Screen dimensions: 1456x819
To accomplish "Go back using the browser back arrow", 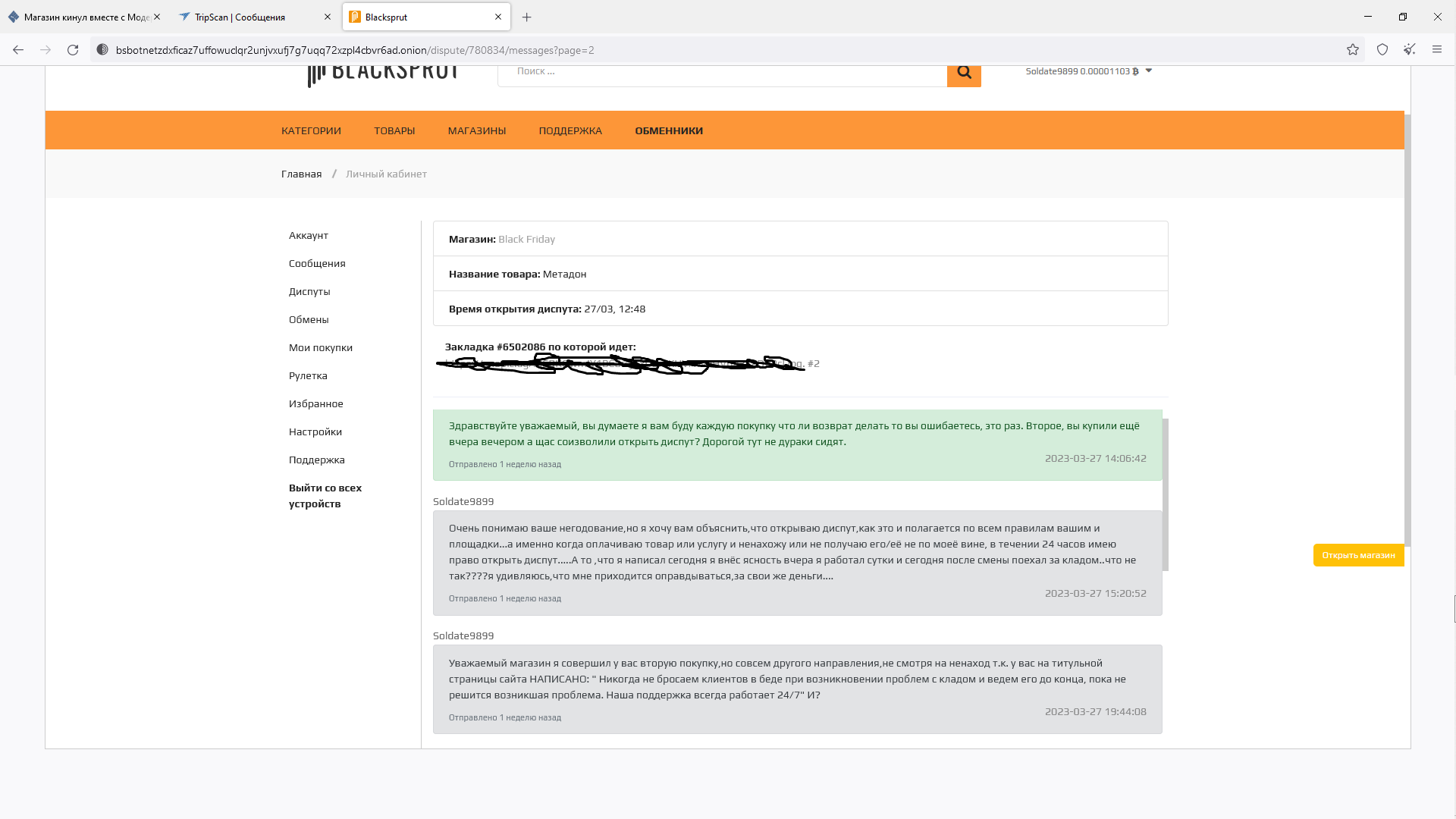I will coord(18,50).
